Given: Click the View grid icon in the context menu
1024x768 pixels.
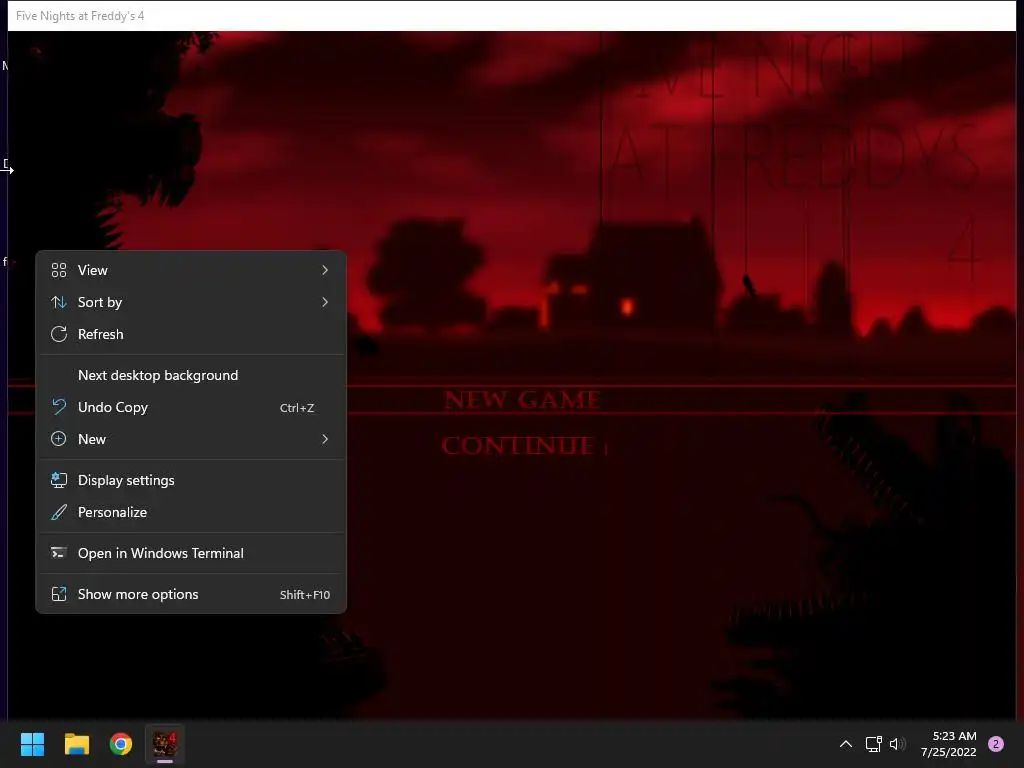Looking at the screenshot, I should coord(59,270).
